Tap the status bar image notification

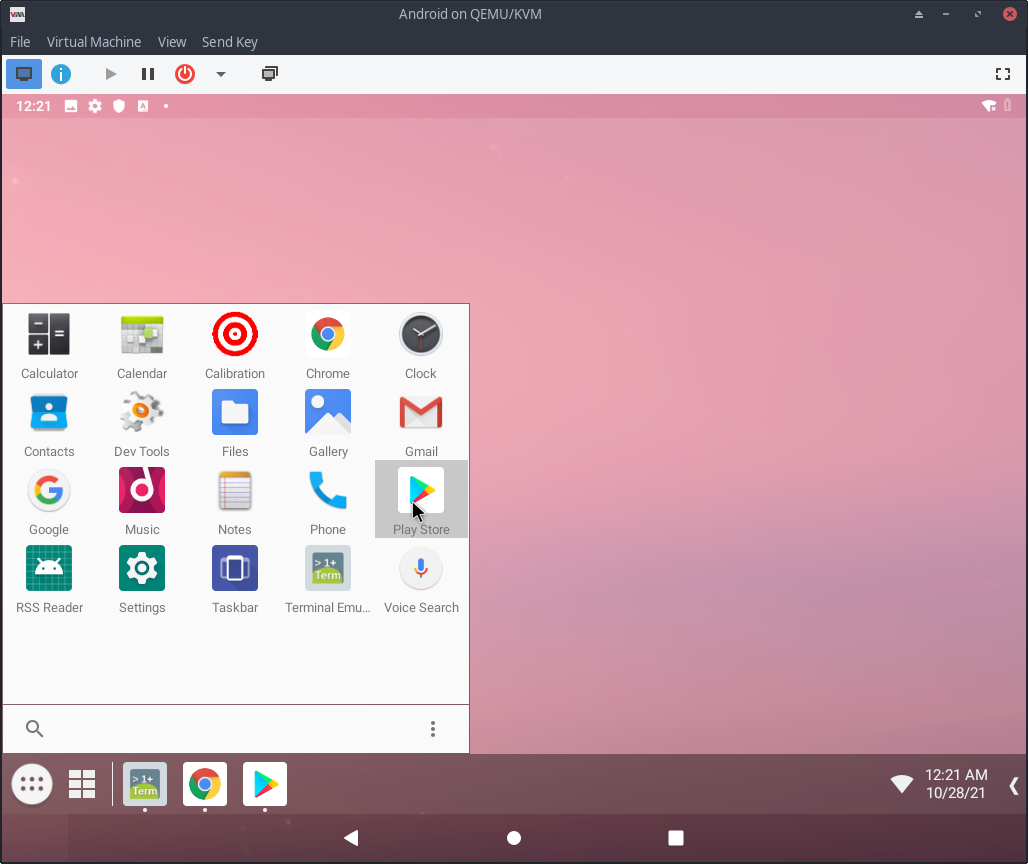click(71, 106)
